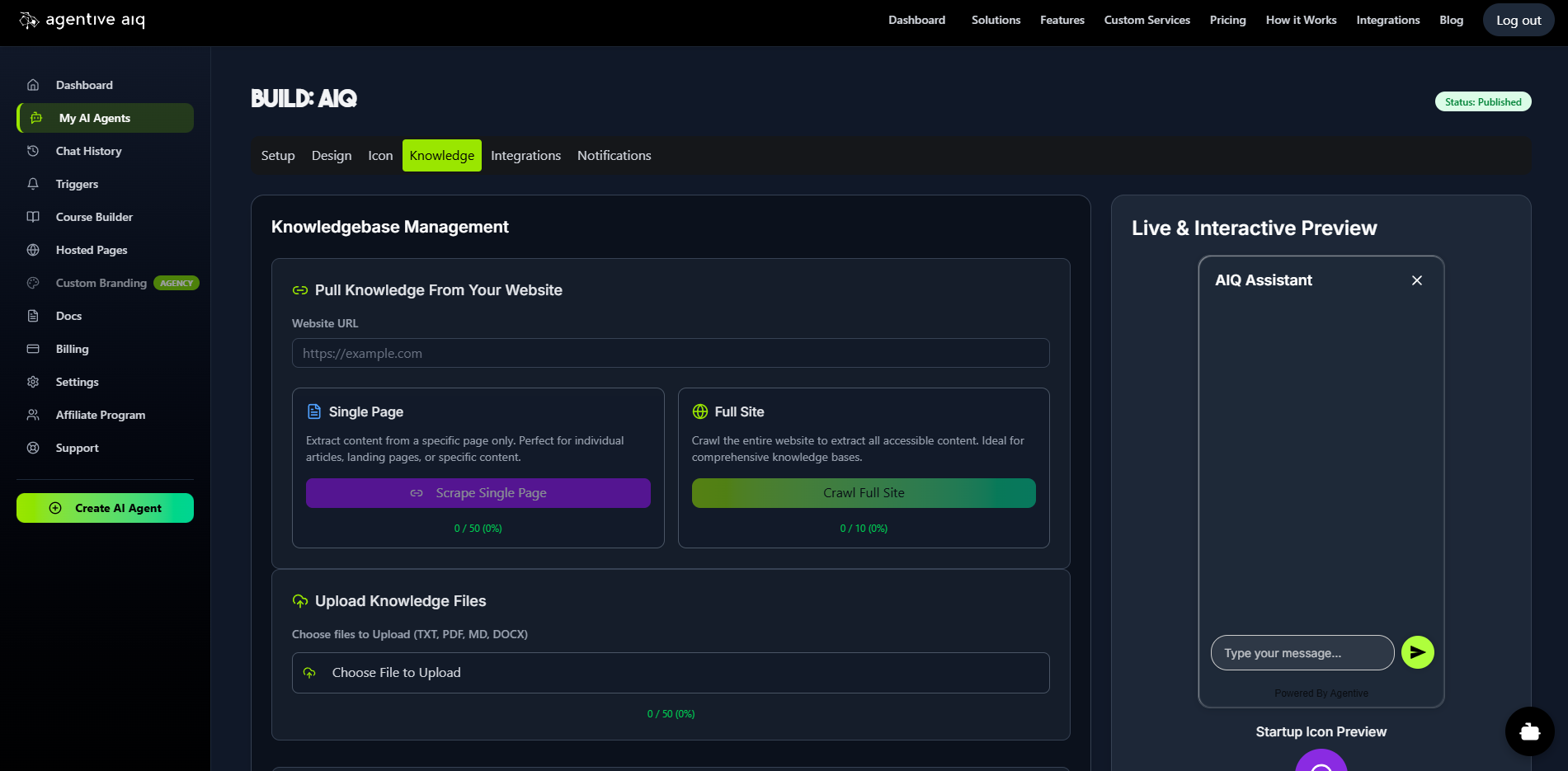Open the Blog link

(x=1452, y=20)
